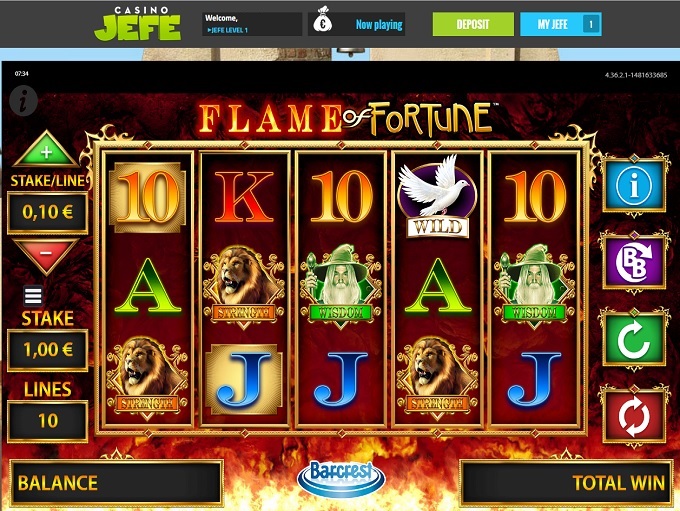Image resolution: width=680 pixels, height=511 pixels.
Task: Open the Jefe Level 1 link
Action: tap(228, 30)
